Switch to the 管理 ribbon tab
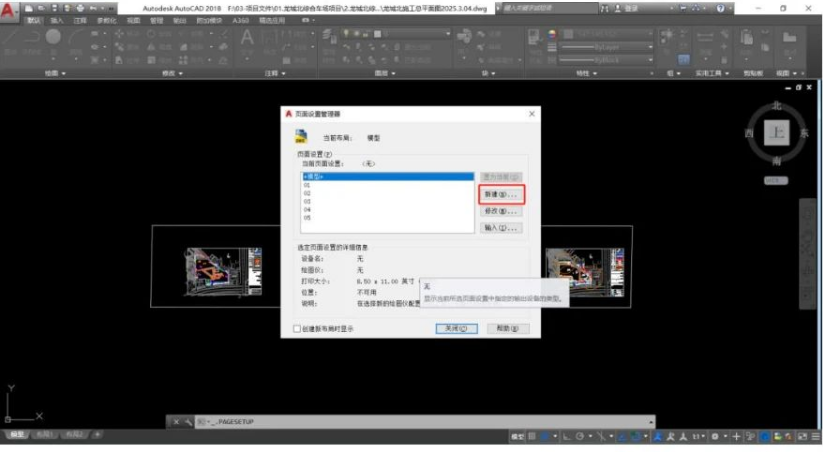The width and height of the screenshot is (823, 452). (156, 20)
